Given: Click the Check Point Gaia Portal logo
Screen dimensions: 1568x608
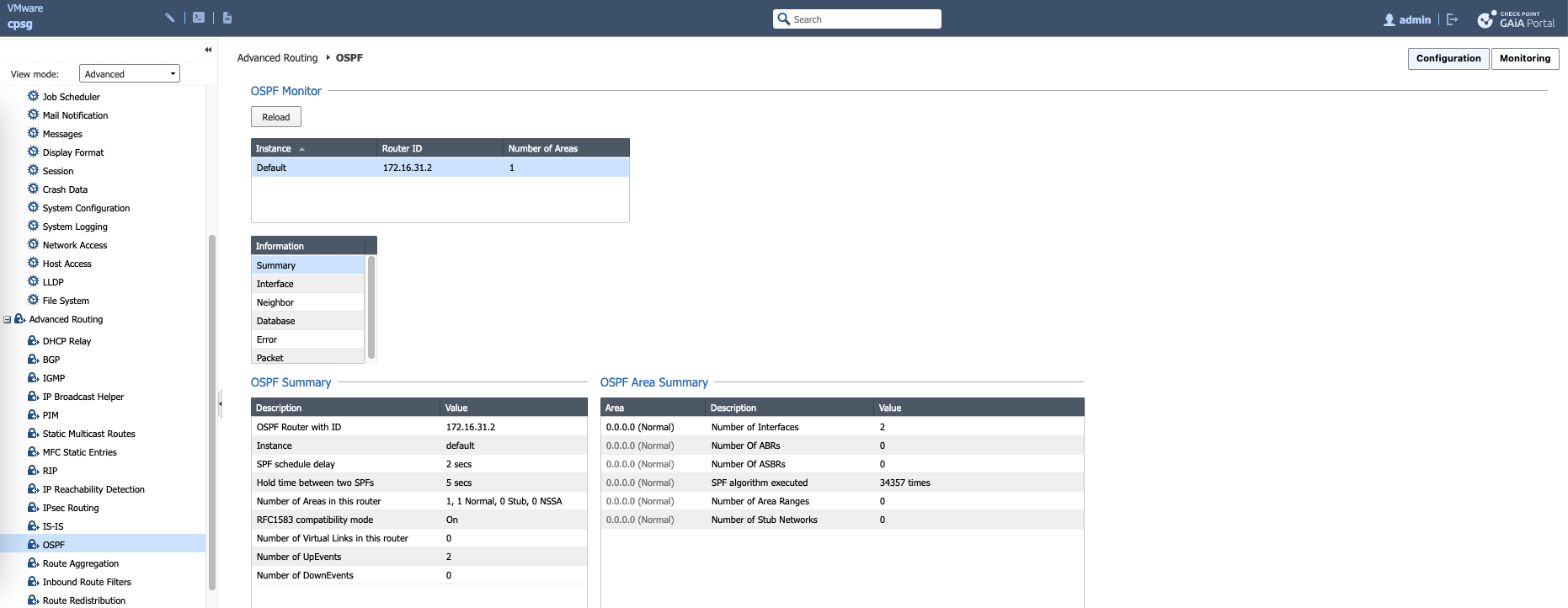Looking at the screenshot, I should (x=1517, y=19).
